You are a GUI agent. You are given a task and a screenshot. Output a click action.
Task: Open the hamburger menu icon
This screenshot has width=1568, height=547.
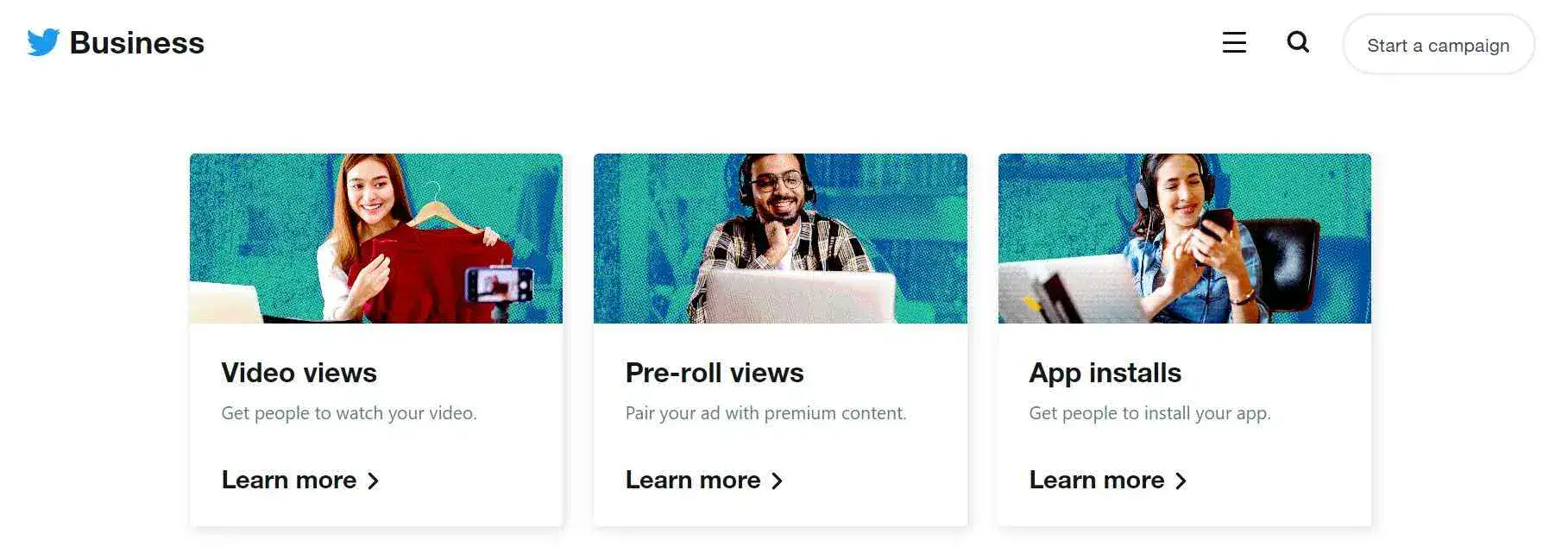1234,42
